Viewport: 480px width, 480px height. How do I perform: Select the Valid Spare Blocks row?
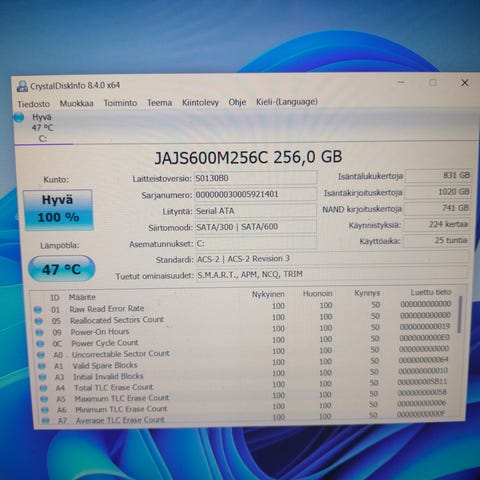[243, 363]
